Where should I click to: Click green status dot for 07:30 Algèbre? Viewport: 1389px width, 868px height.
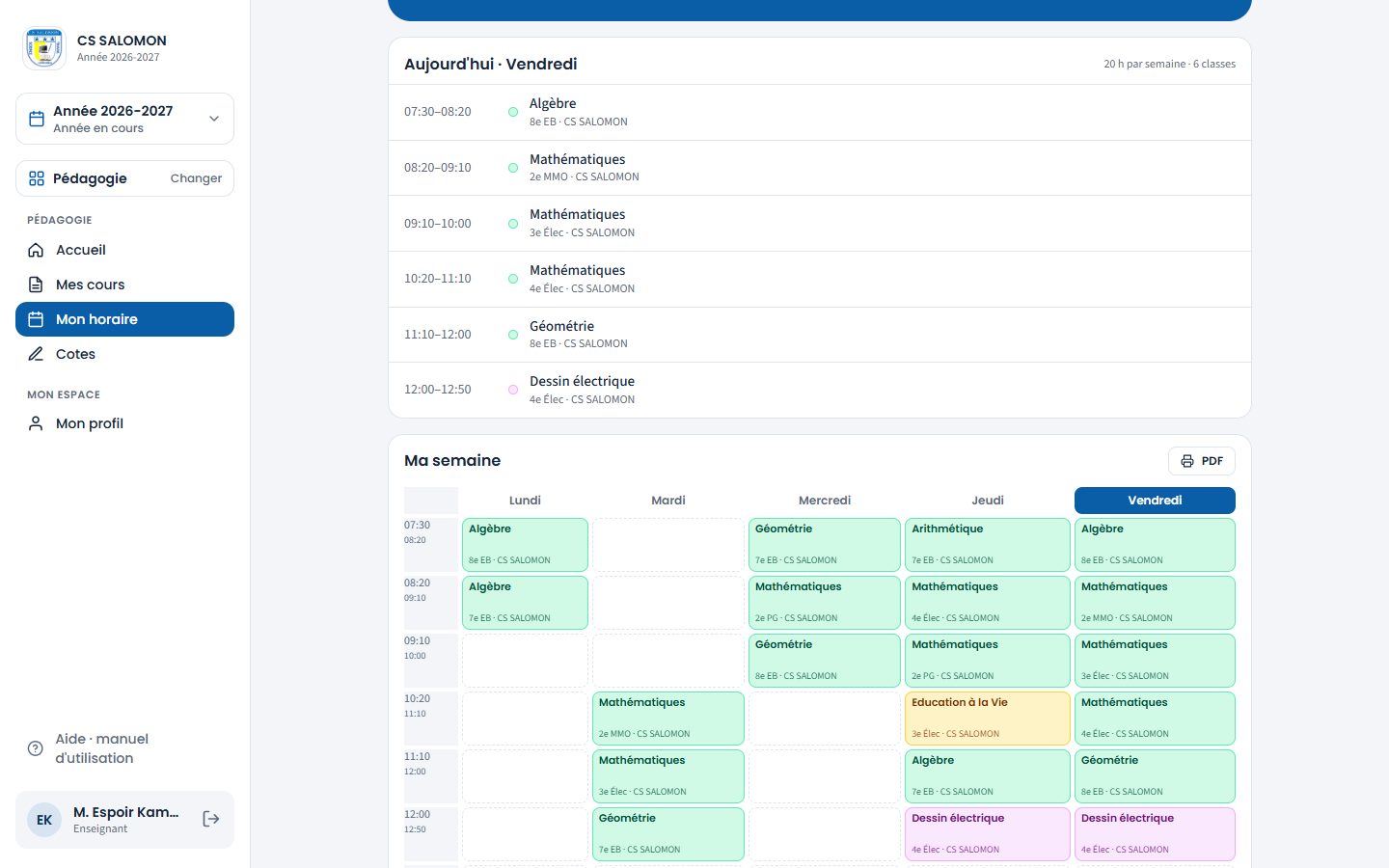pyautogui.click(x=513, y=112)
